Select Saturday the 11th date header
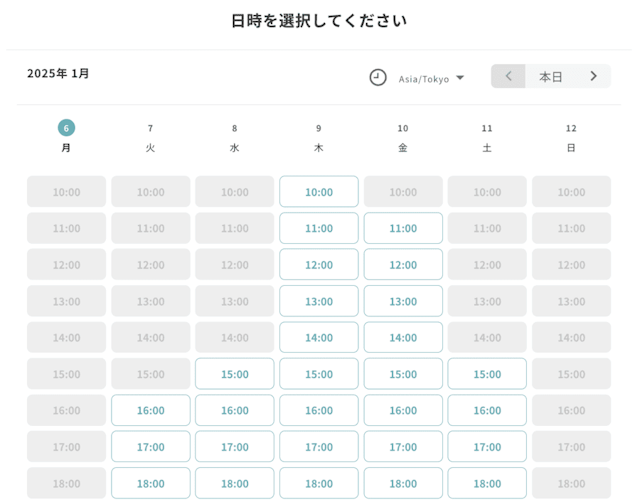 487,137
